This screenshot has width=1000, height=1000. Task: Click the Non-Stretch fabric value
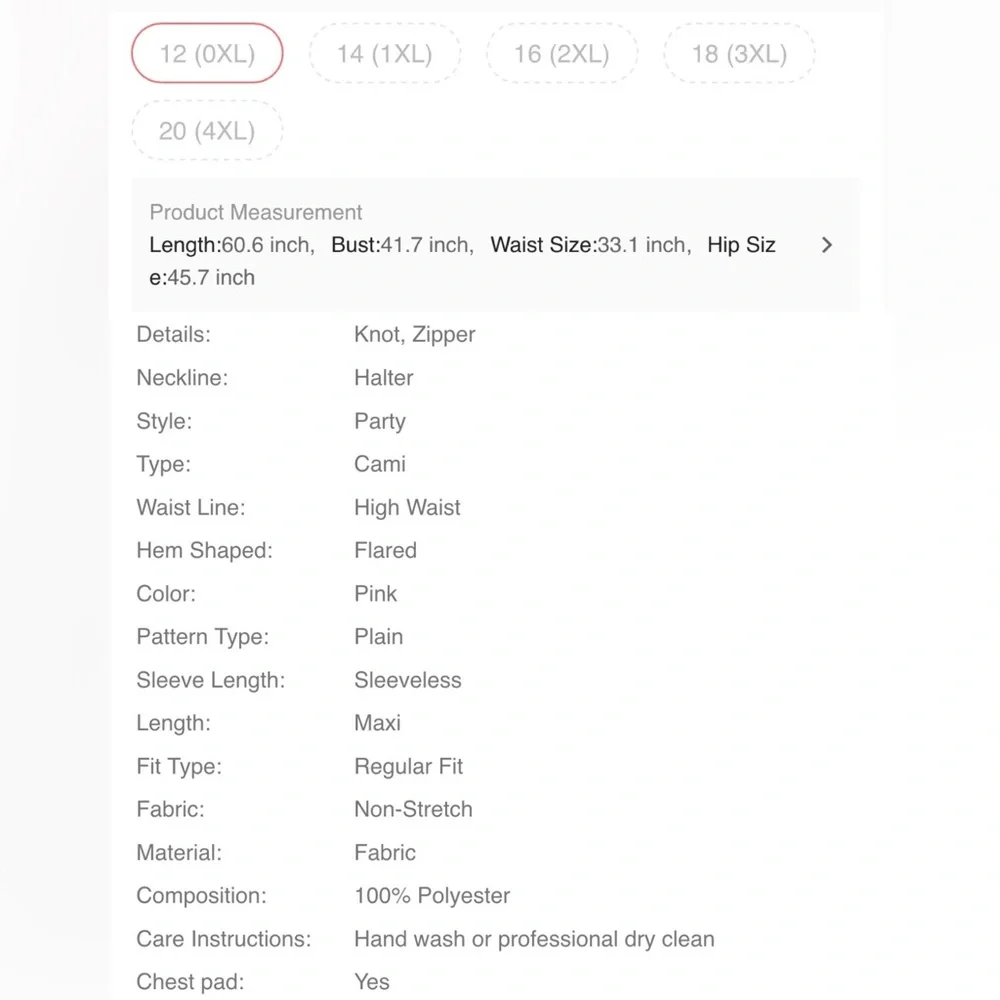(x=413, y=809)
